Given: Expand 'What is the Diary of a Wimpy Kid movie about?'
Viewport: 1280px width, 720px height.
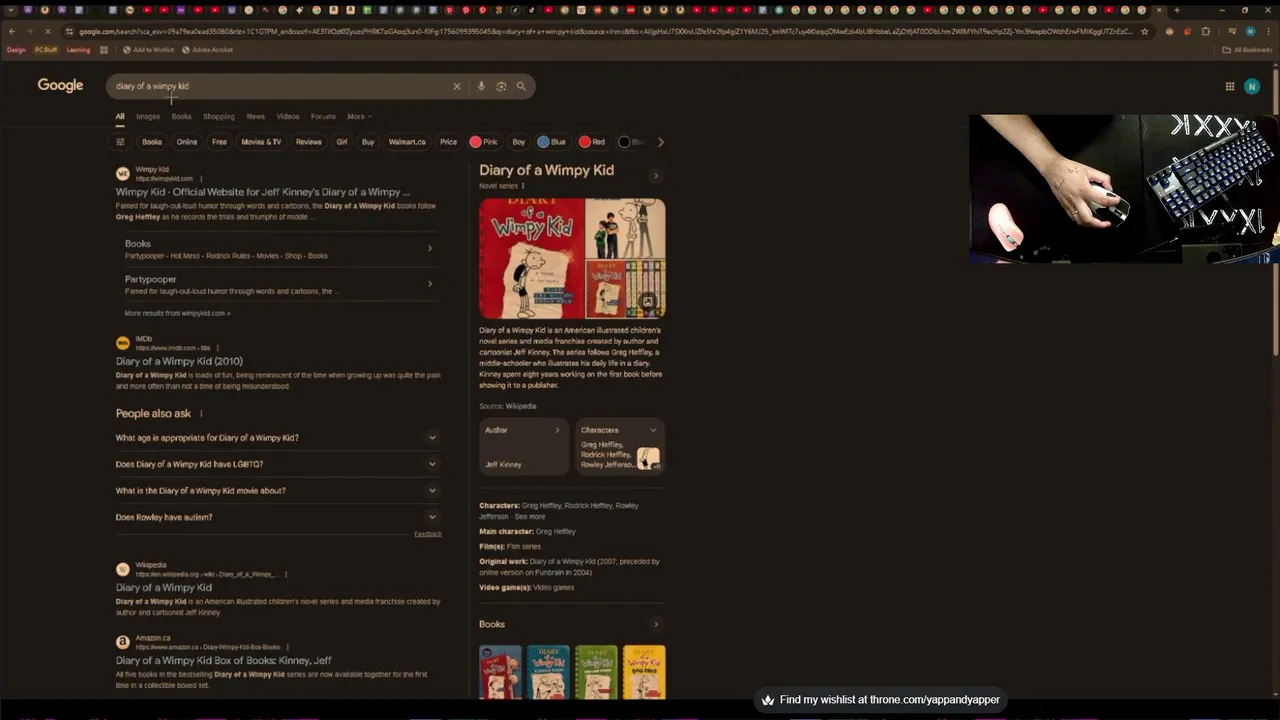Looking at the screenshot, I should click(x=277, y=491).
